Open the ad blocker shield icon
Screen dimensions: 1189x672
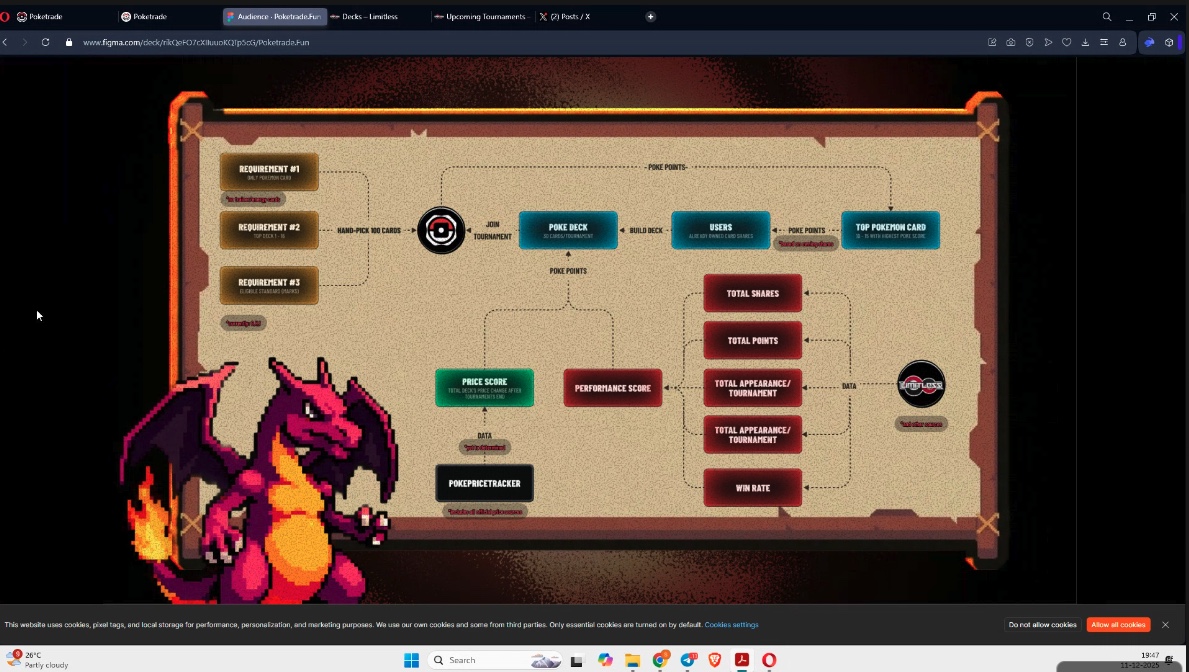click(x=1029, y=42)
